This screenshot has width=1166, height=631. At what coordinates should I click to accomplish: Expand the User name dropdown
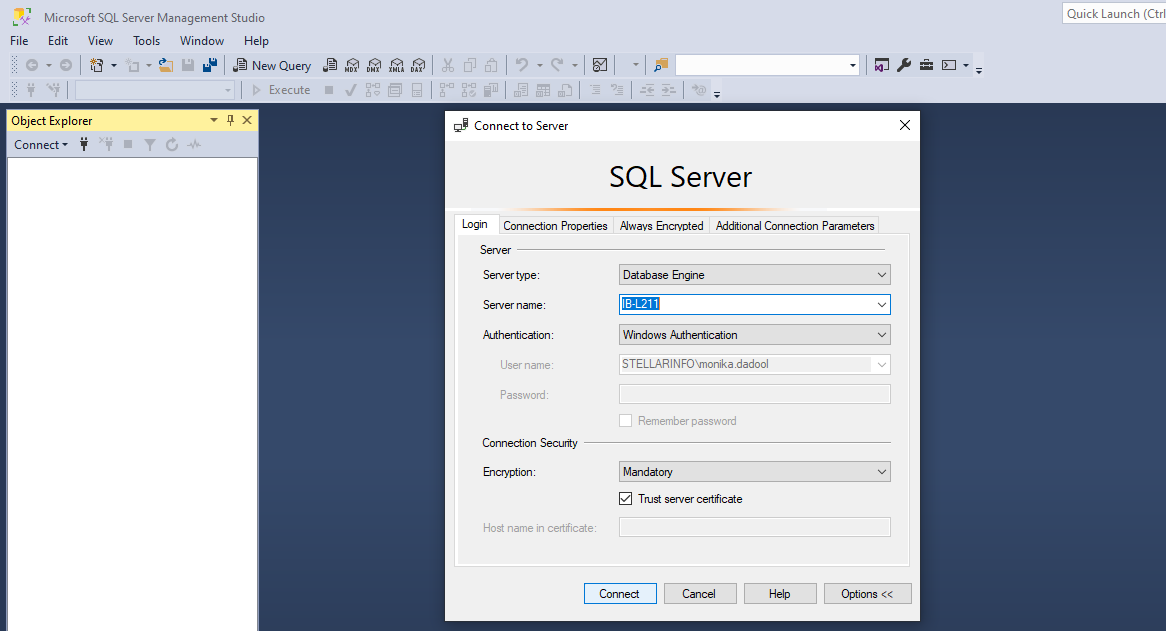point(881,364)
